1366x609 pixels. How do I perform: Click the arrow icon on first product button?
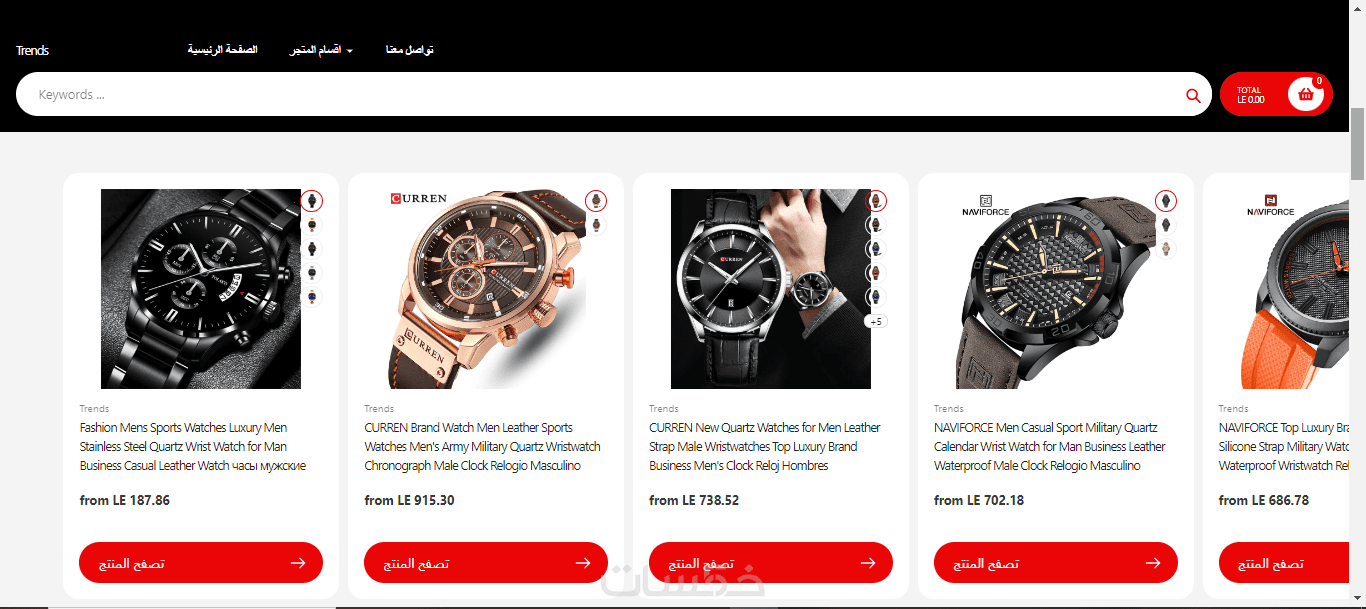298,563
